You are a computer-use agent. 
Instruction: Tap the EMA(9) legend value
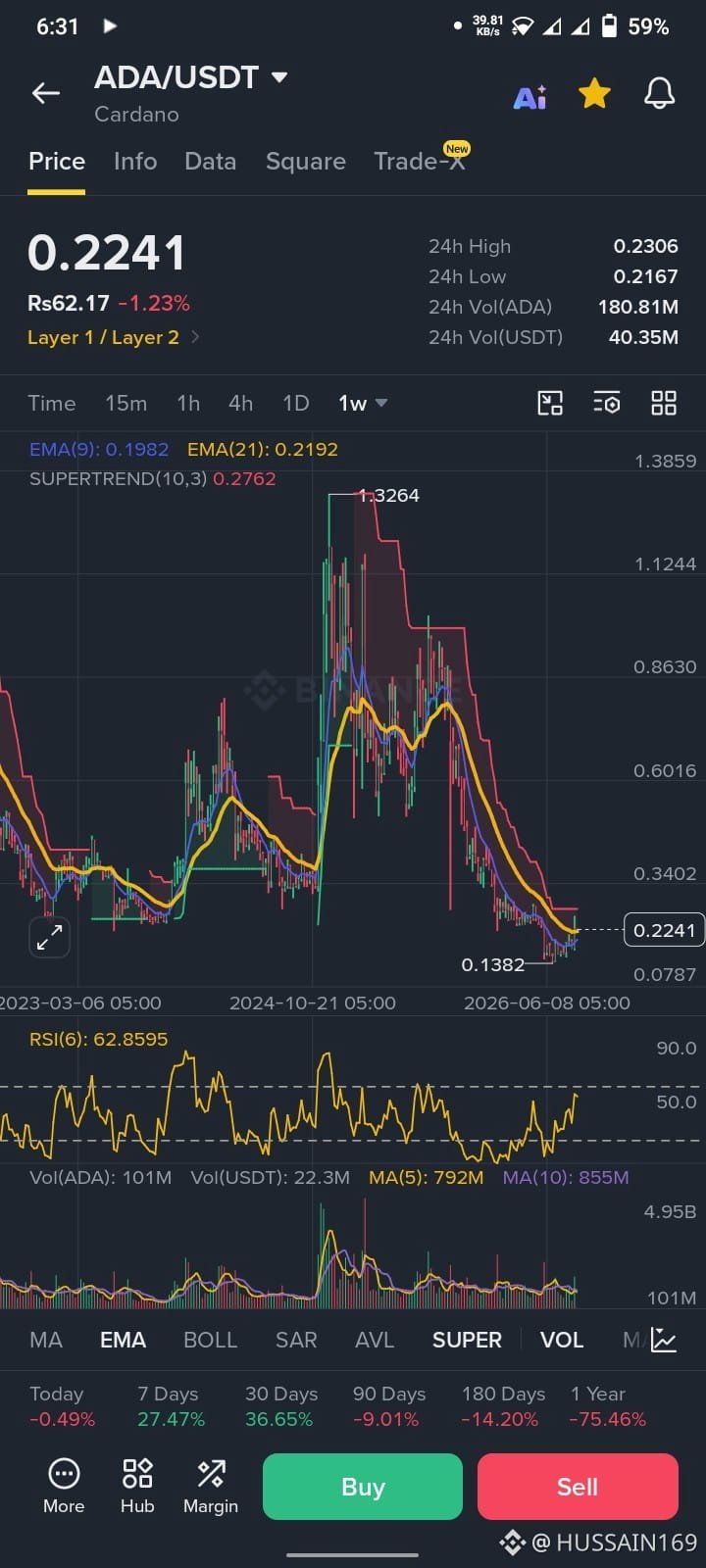coord(99,450)
